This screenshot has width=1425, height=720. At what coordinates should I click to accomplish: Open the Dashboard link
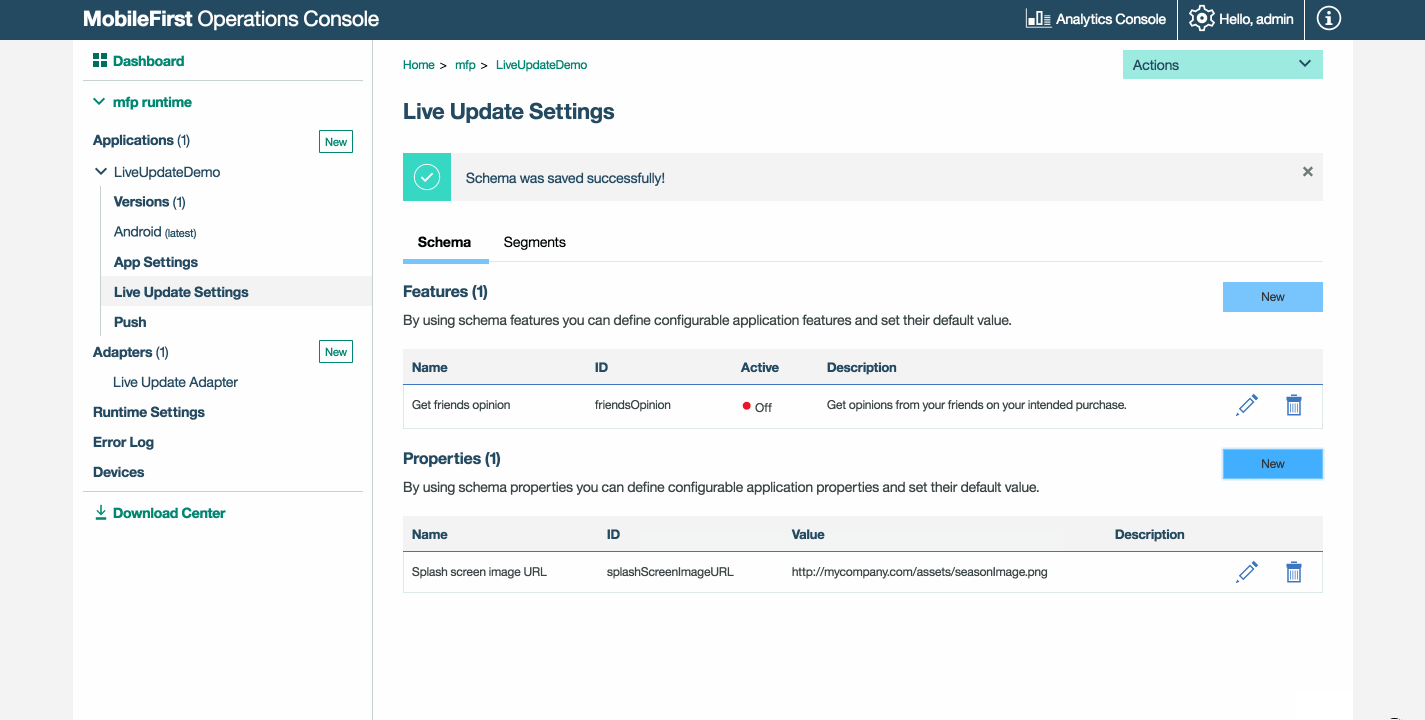coord(148,61)
